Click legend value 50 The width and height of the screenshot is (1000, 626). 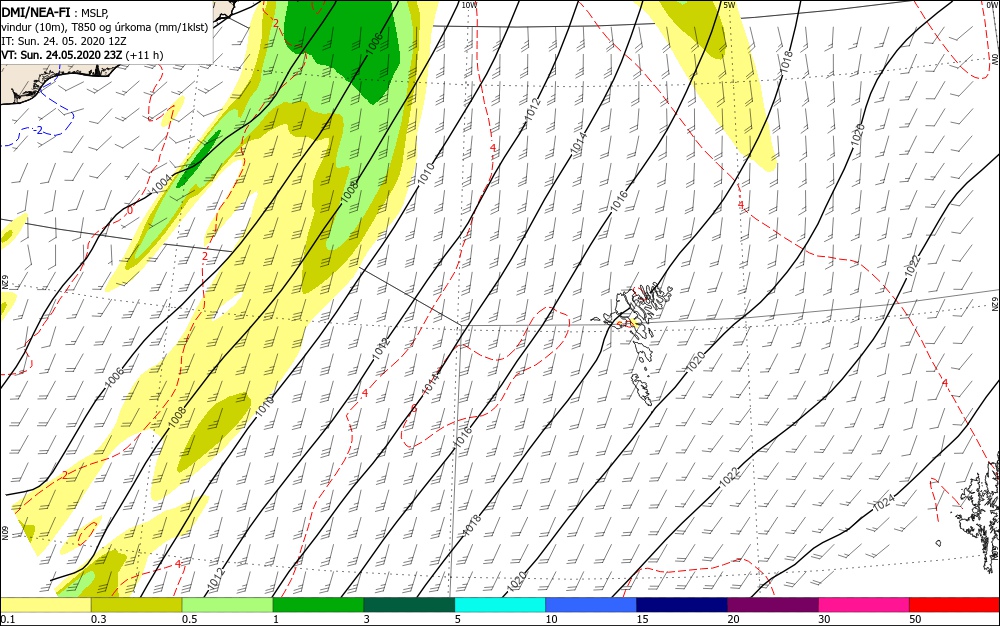pos(915,620)
